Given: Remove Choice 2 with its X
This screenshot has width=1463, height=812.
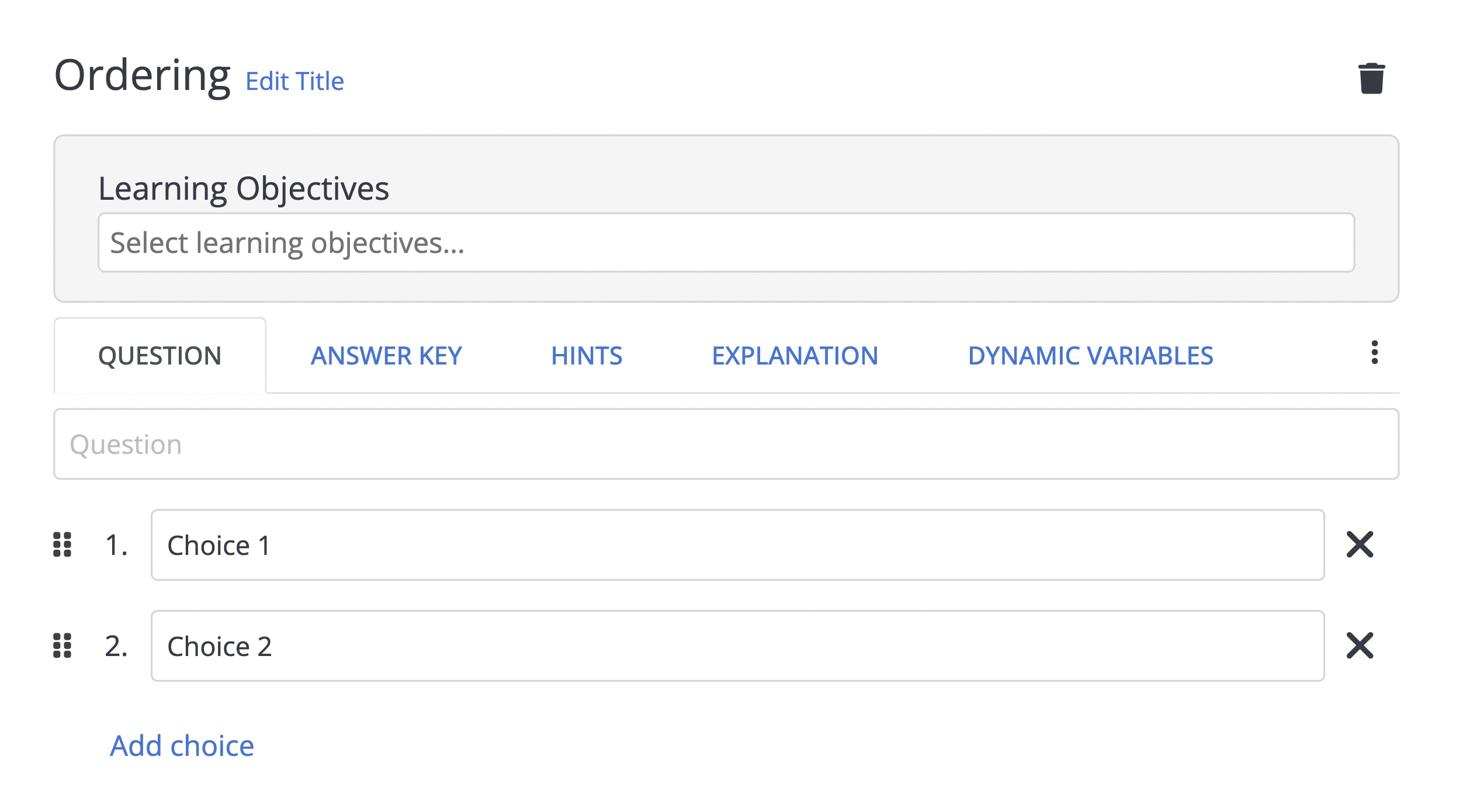Looking at the screenshot, I should (x=1360, y=646).
